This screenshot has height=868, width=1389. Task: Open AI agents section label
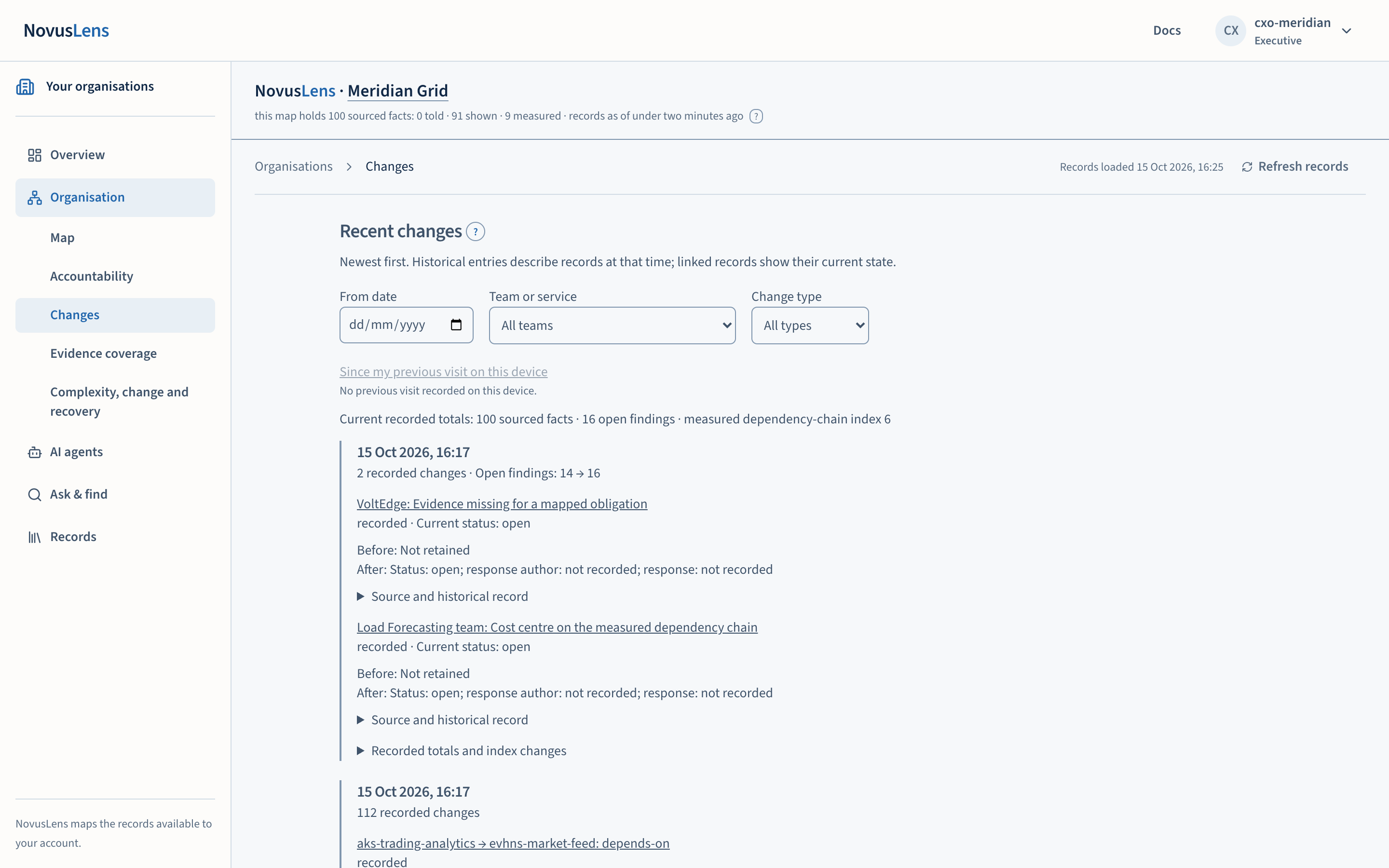(76, 452)
